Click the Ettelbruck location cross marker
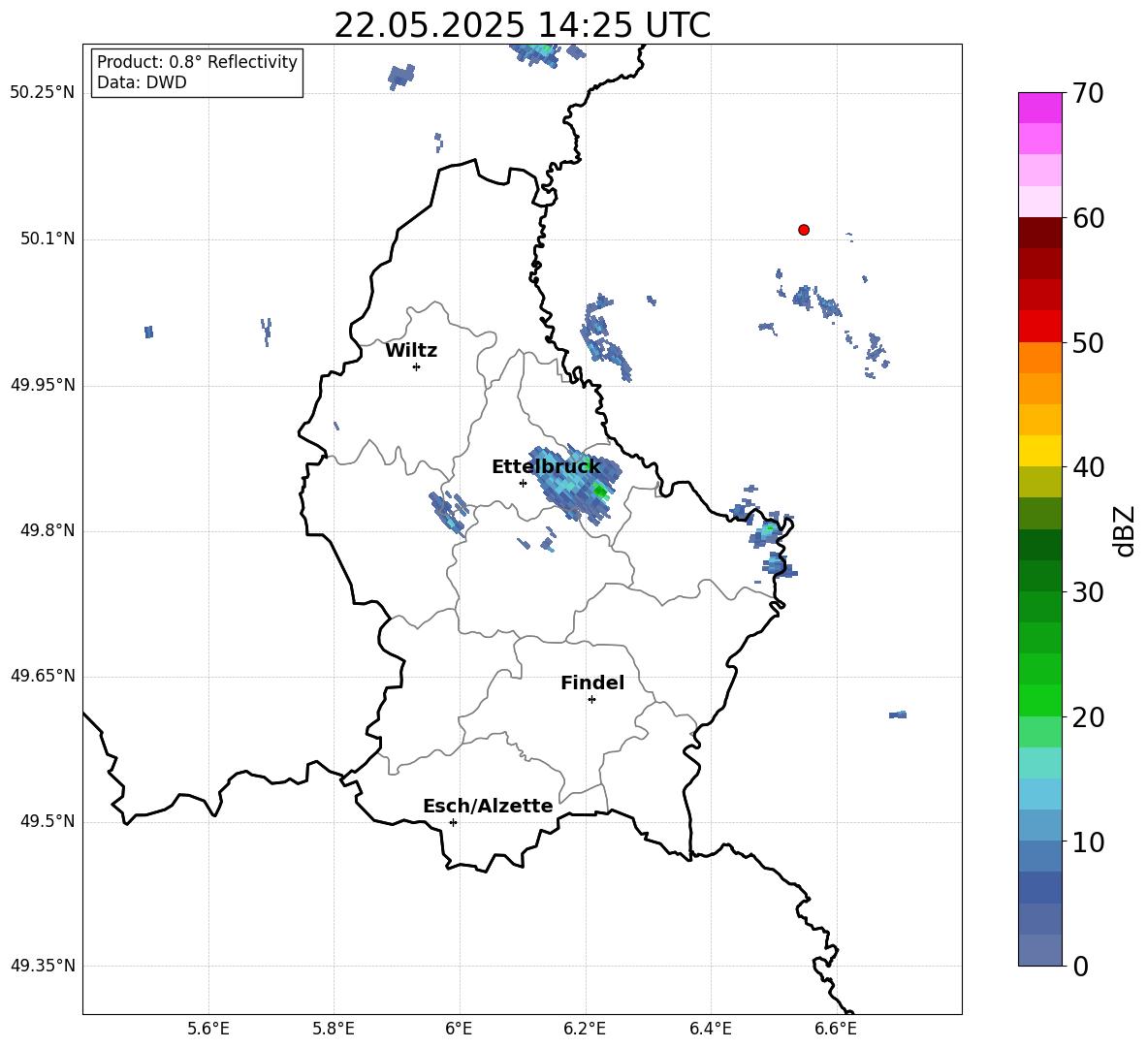The image size is (1148, 1048). (523, 483)
